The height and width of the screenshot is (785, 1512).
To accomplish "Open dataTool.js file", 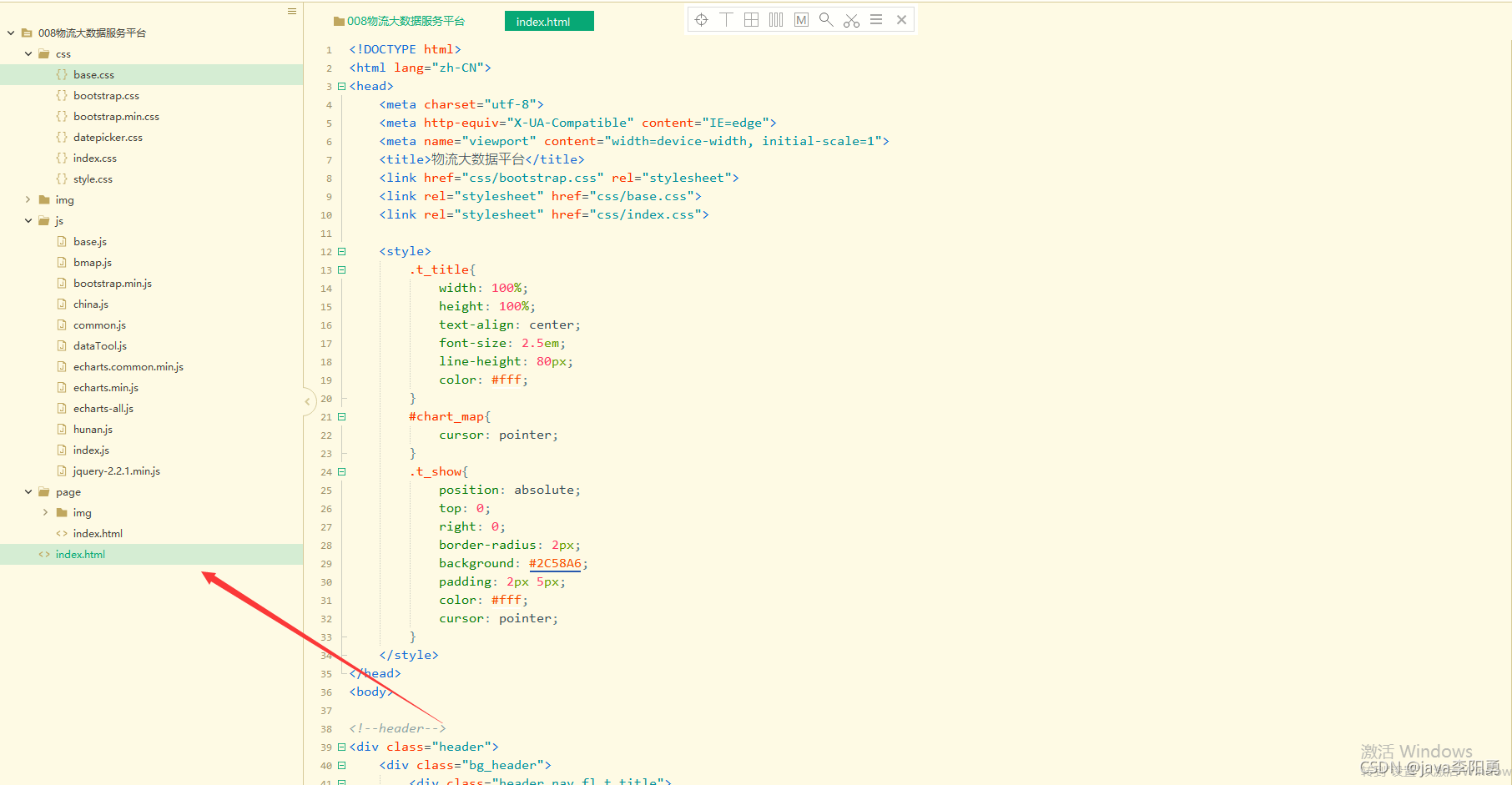I will 100,346.
